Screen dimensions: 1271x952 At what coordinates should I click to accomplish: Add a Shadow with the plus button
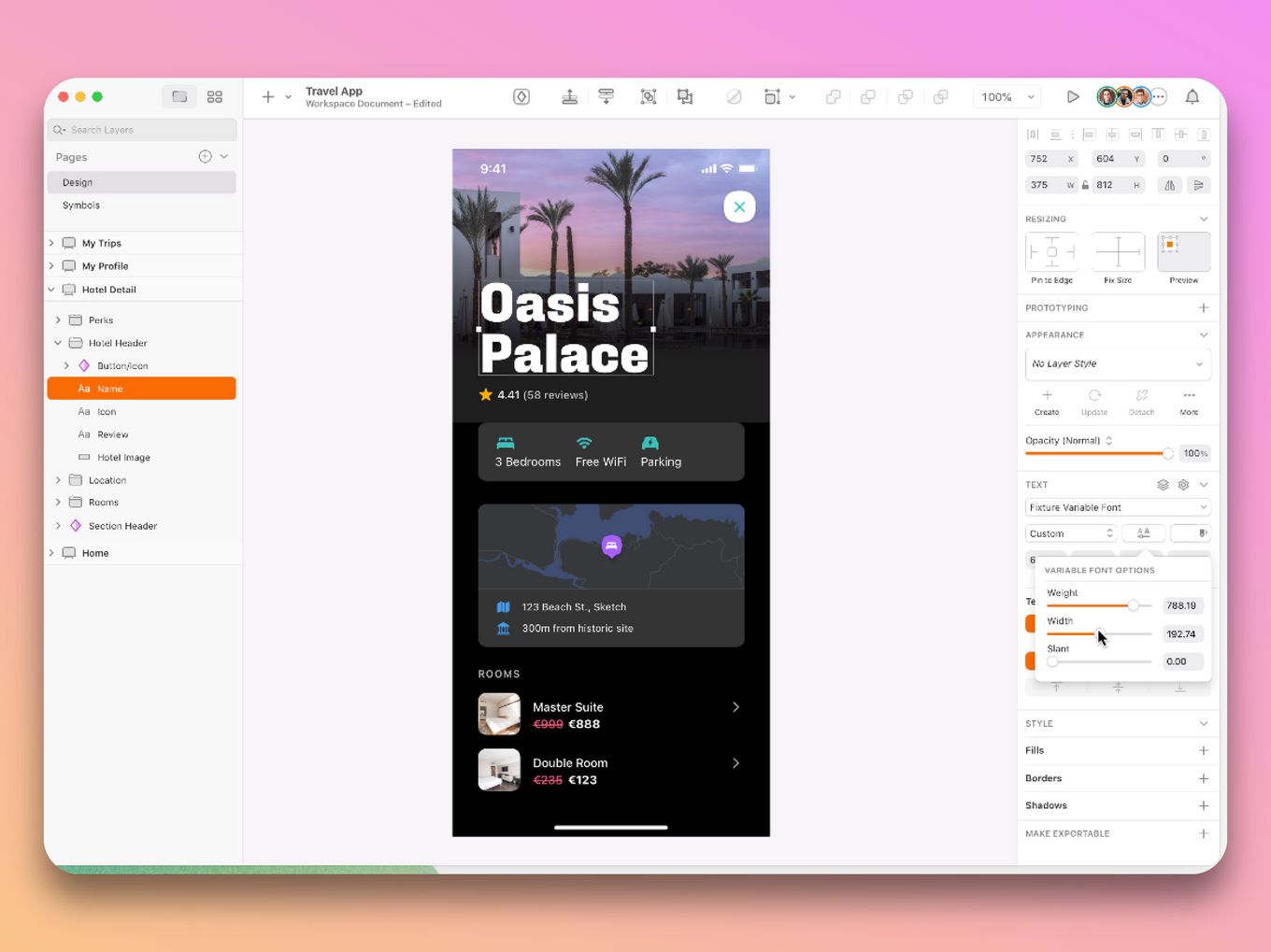[x=1204, y=805]
